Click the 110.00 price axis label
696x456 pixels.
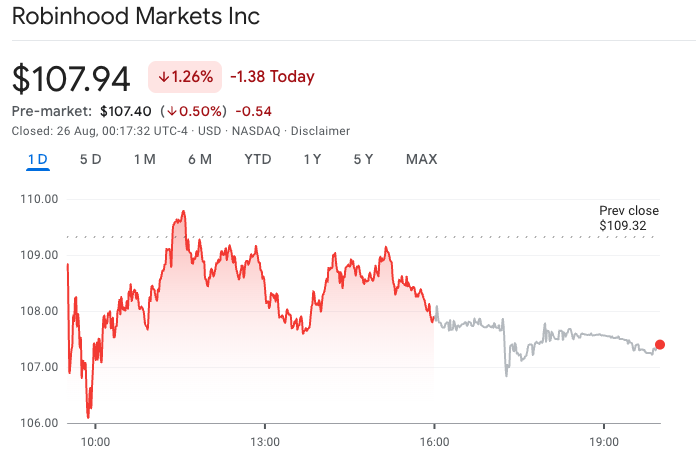(x=40, y=199)
